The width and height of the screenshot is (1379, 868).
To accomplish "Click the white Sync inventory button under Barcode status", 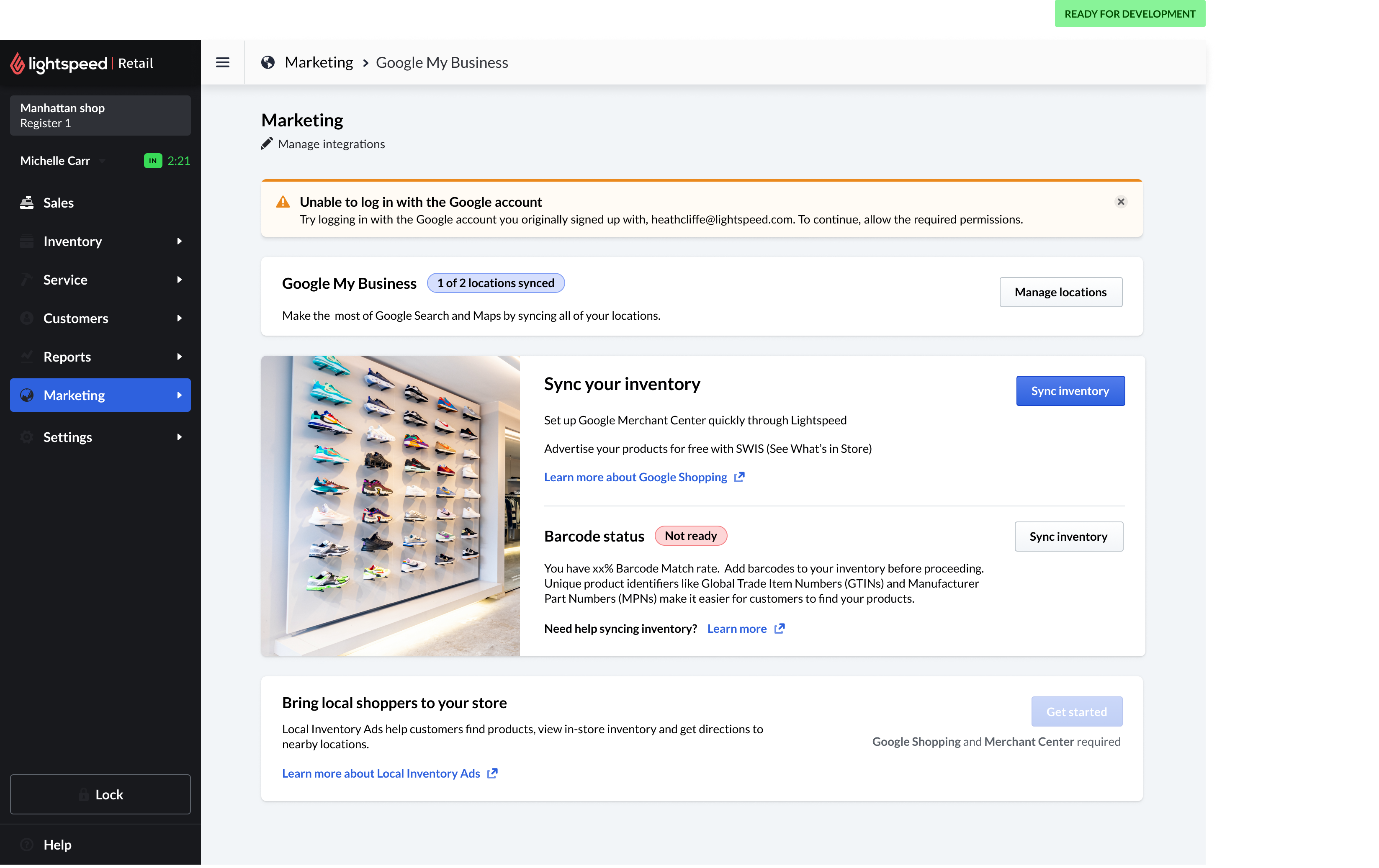I will coord(1069,537).
